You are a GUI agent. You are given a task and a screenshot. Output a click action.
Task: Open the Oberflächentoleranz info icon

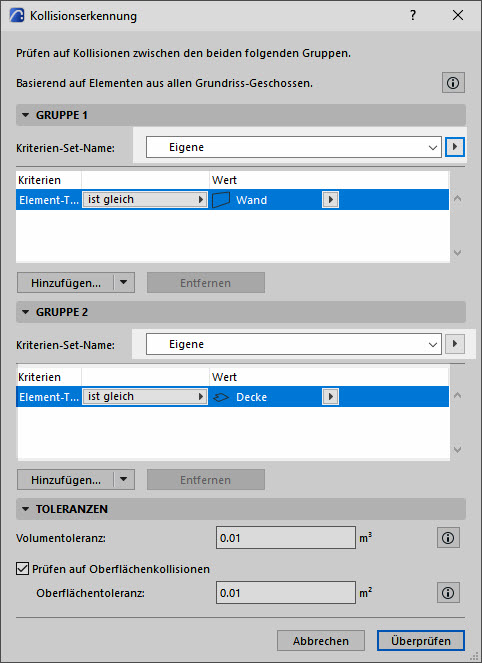(448, 593)
